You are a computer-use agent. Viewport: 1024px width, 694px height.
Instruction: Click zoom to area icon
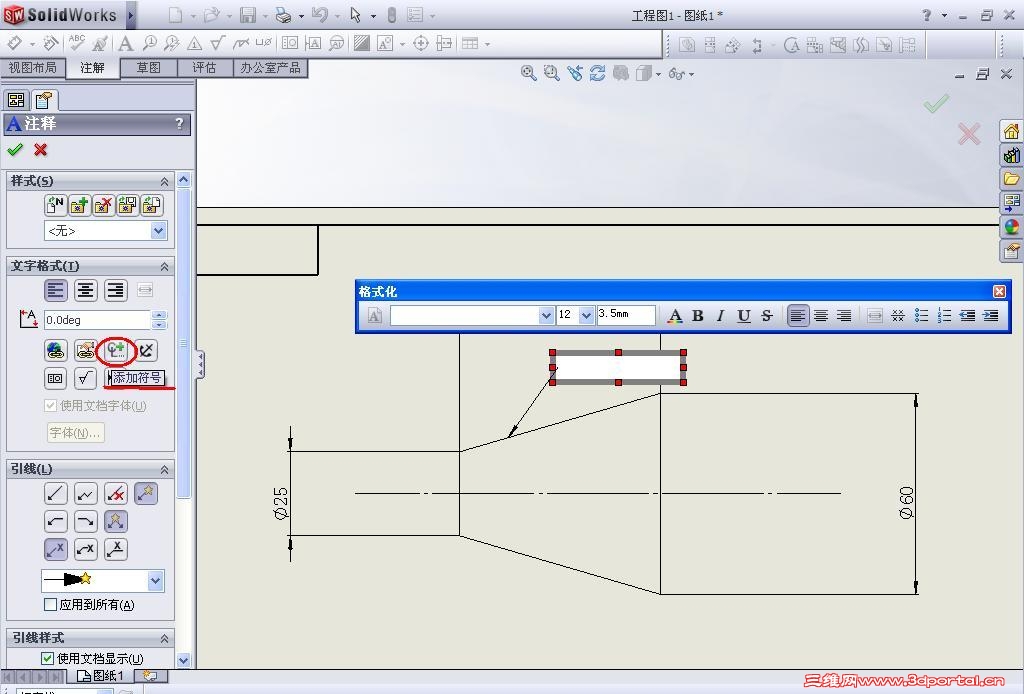pos(552,73)
